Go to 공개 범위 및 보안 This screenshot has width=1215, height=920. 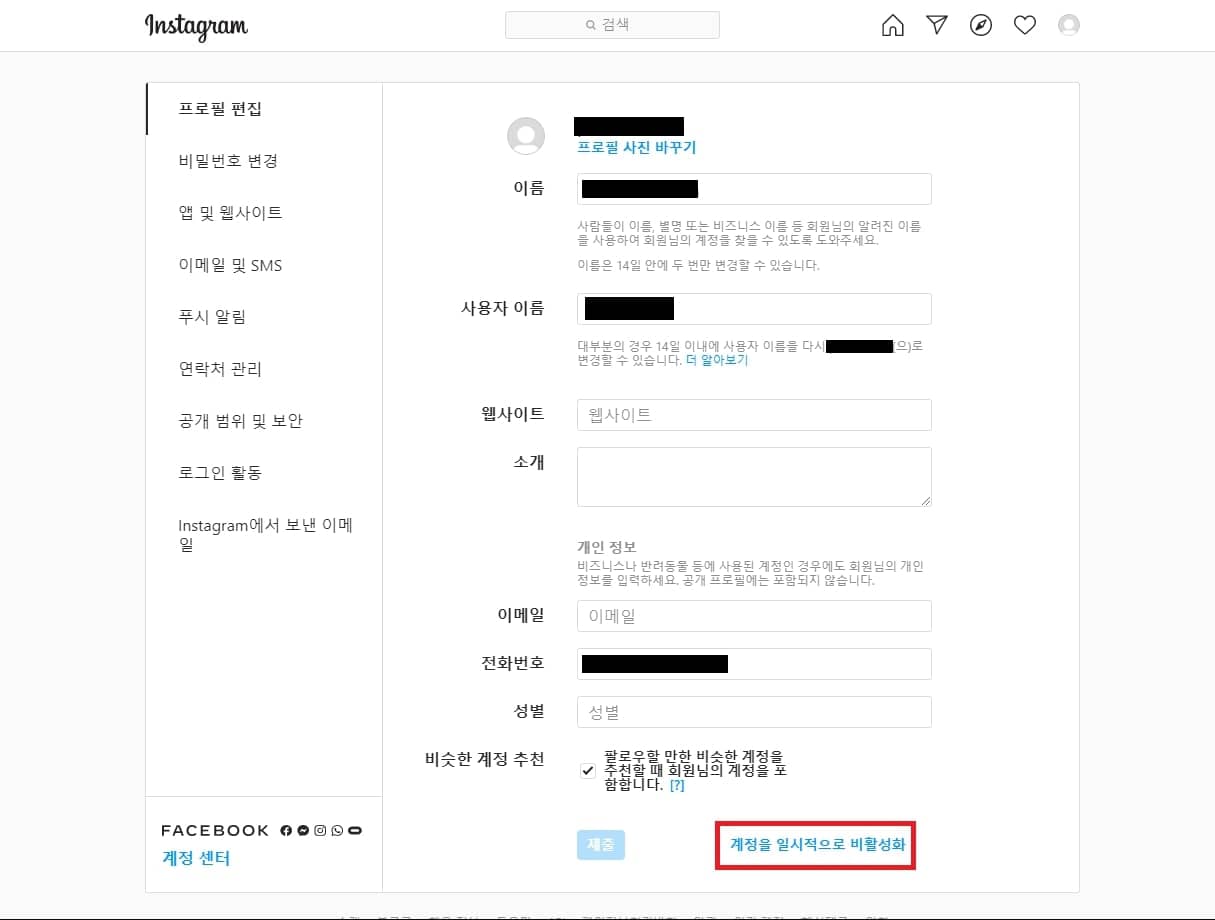click(264, 421)
